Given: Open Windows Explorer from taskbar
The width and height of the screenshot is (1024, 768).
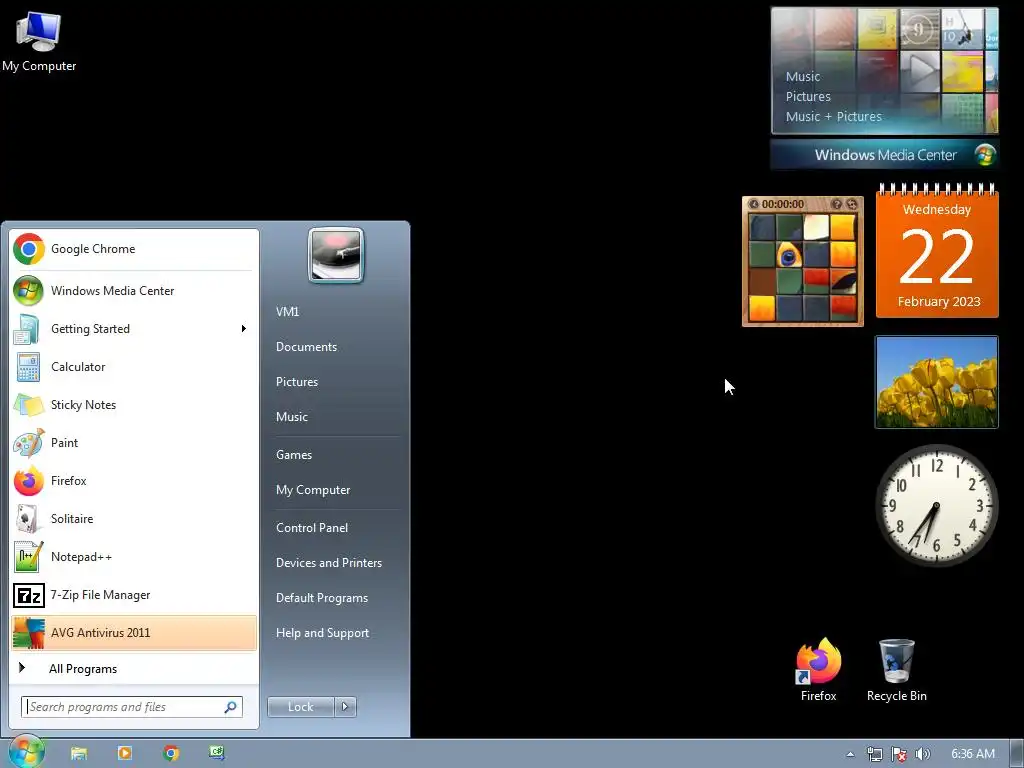Looking at the screenshot, I should point(79,754).
